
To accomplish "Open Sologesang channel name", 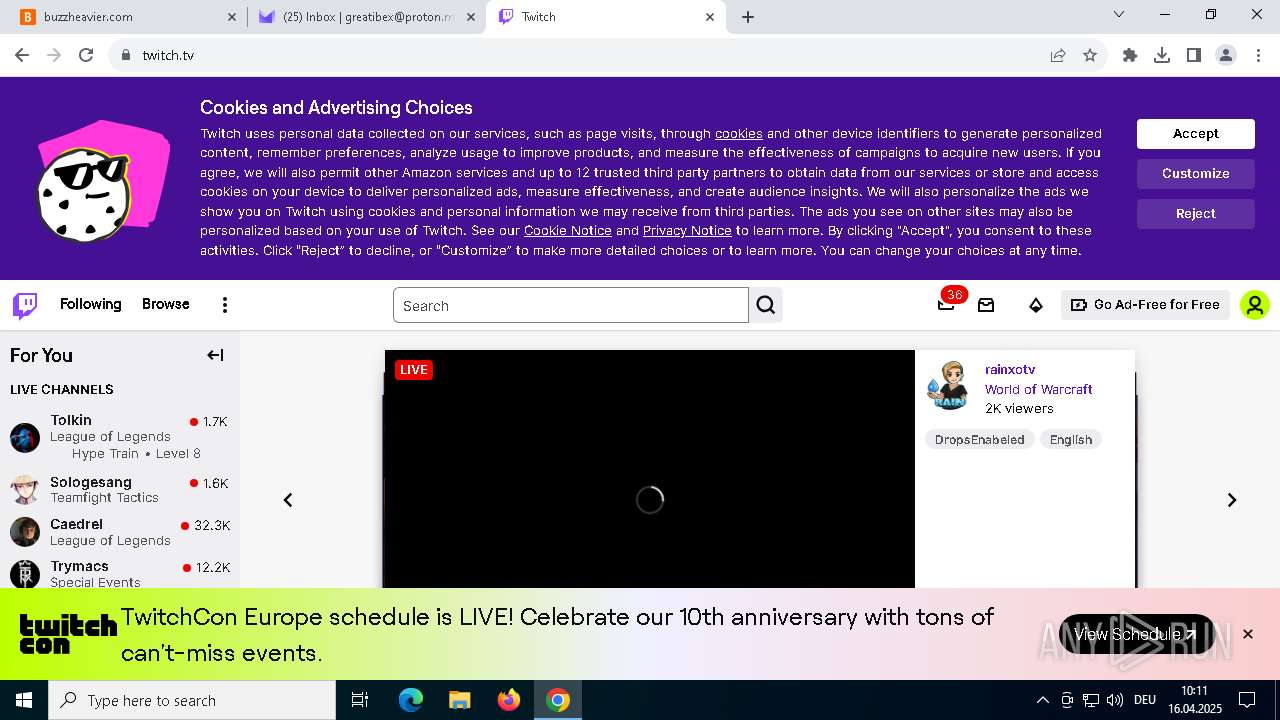I will click(x=91, y=482).
